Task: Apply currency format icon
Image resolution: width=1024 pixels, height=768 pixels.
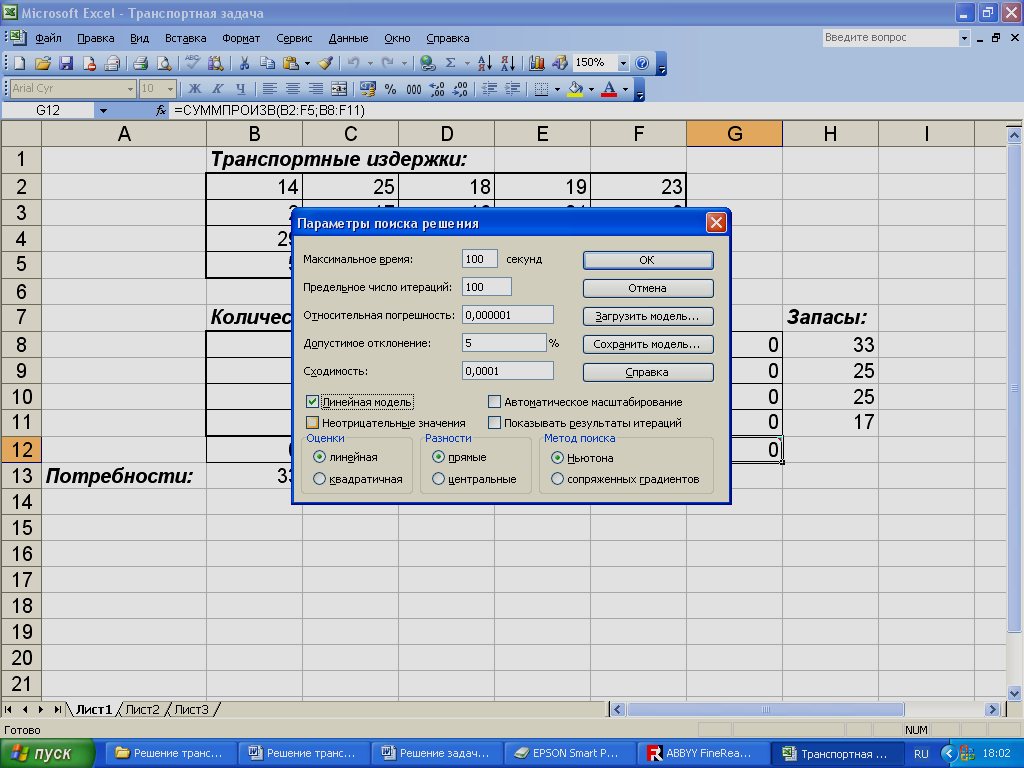Action: [368, 89]
